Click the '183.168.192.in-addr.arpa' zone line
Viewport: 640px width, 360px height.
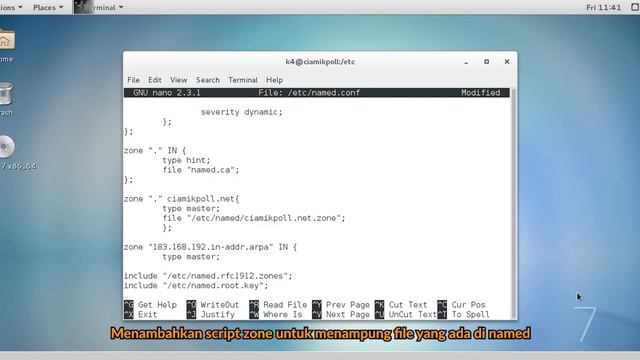coord(210,247)
